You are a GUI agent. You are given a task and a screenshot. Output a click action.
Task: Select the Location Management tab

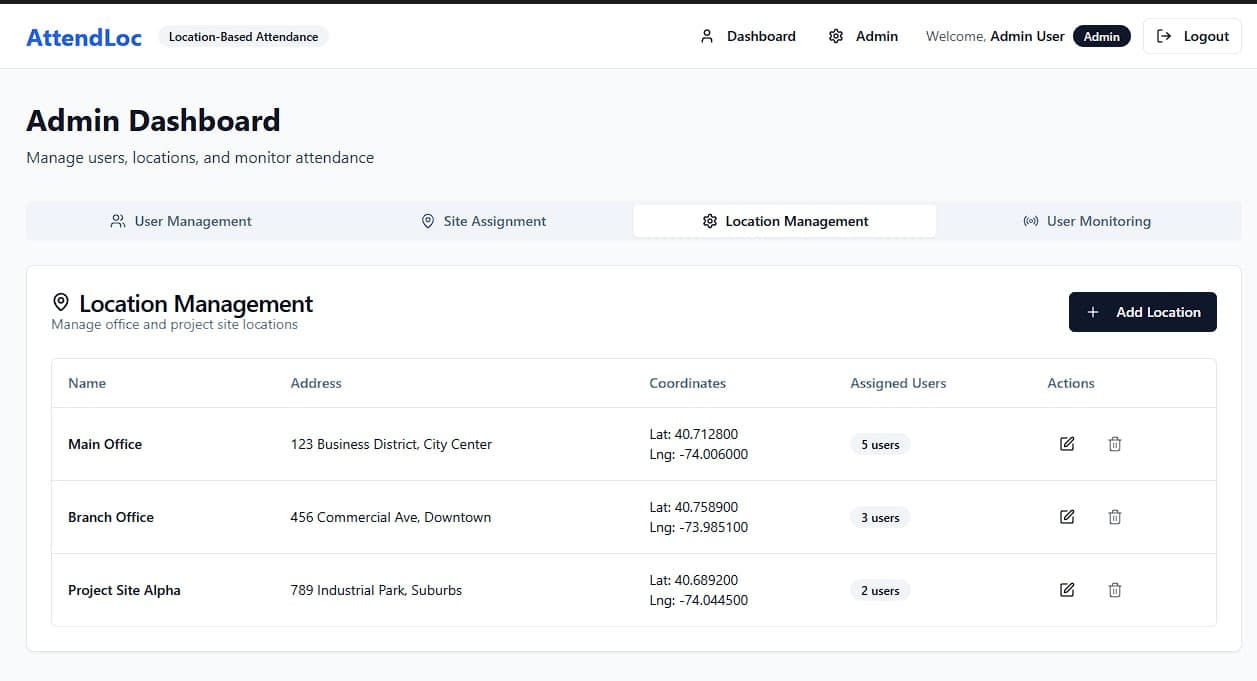[785, 221]
